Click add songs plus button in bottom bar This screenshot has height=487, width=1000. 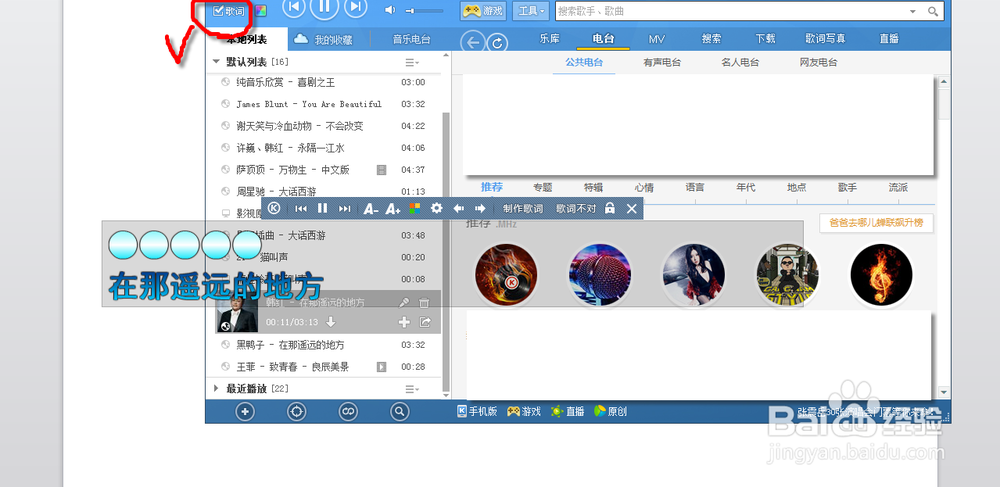(245, 412)
